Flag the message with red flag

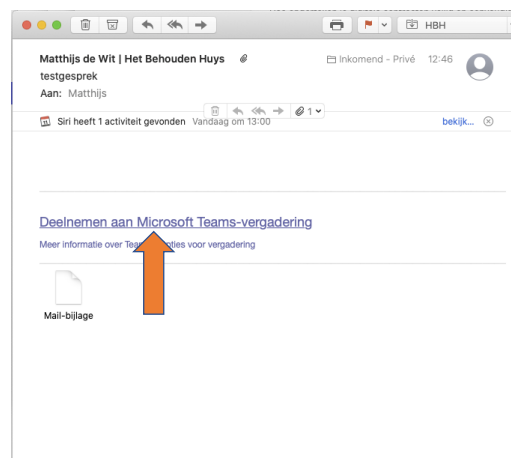coord(368,25)
